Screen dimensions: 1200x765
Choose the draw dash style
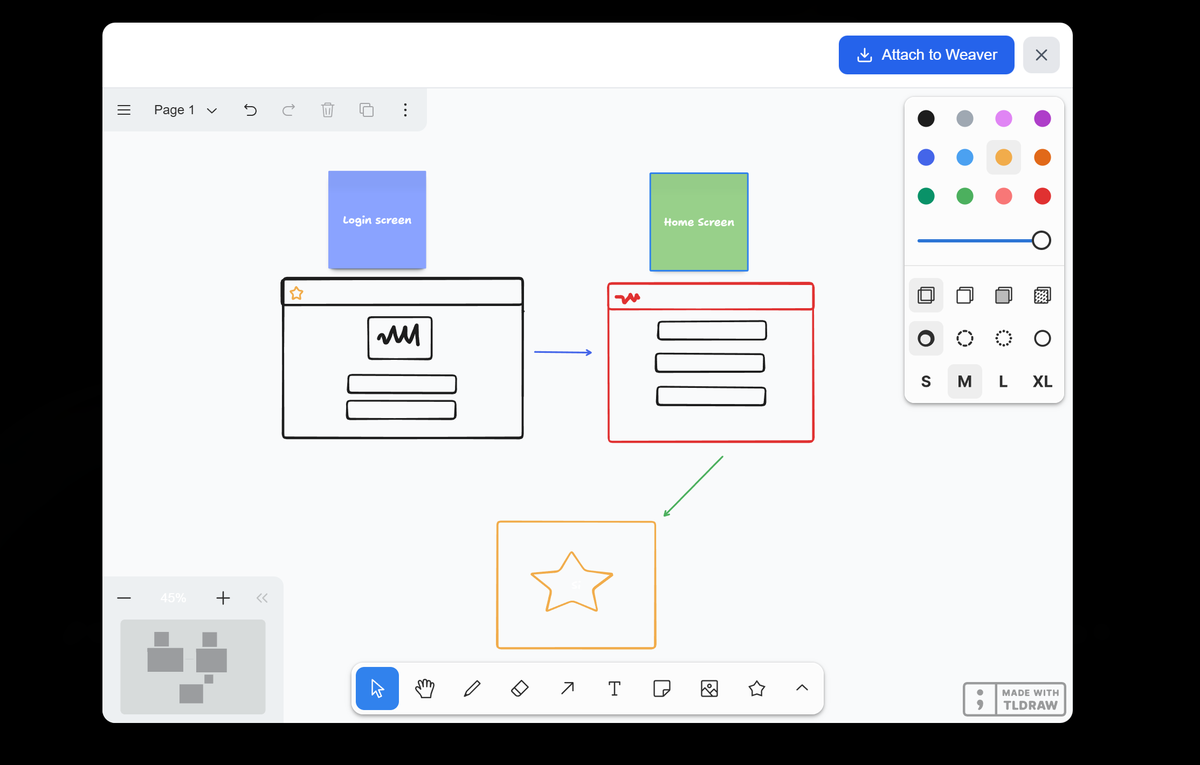(x=926, y=338)
